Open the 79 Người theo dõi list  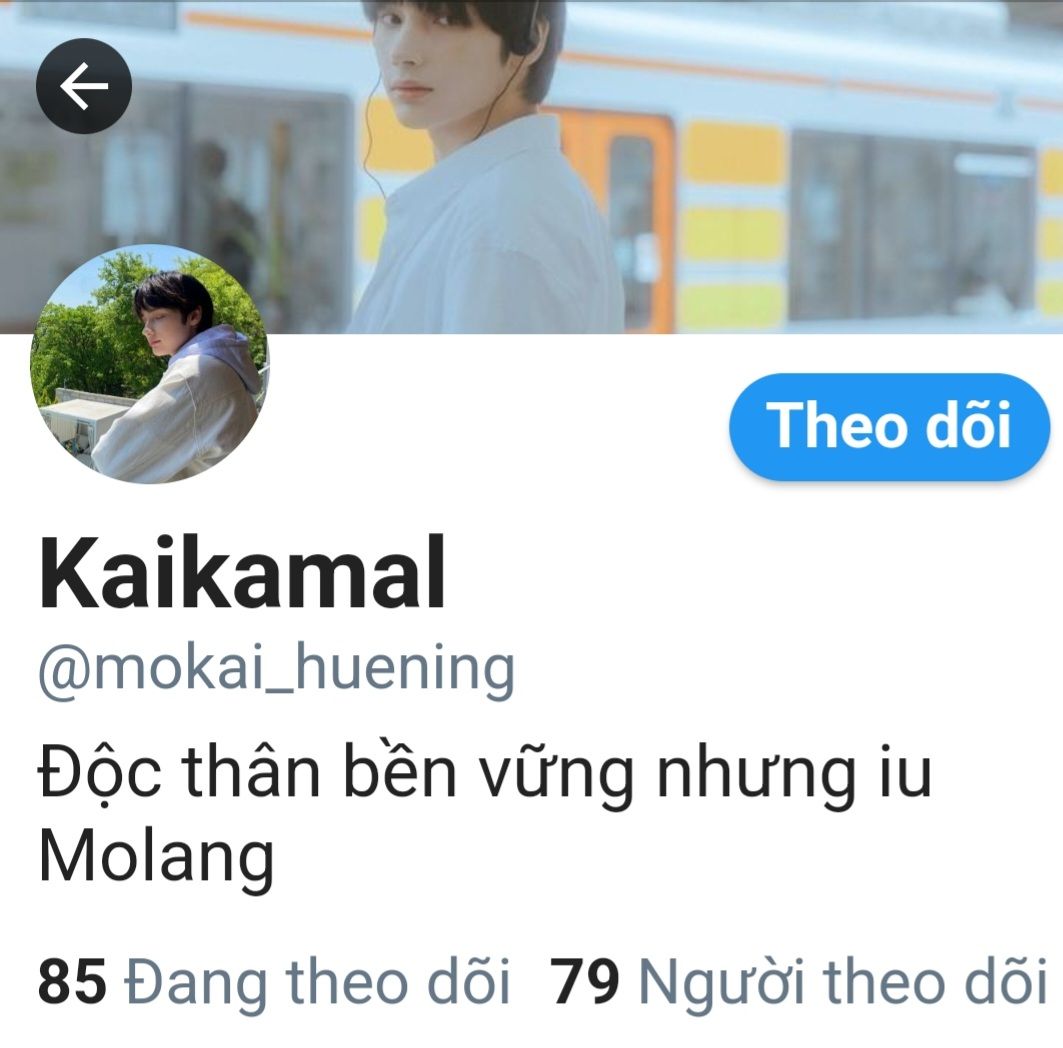coord(799,981)
